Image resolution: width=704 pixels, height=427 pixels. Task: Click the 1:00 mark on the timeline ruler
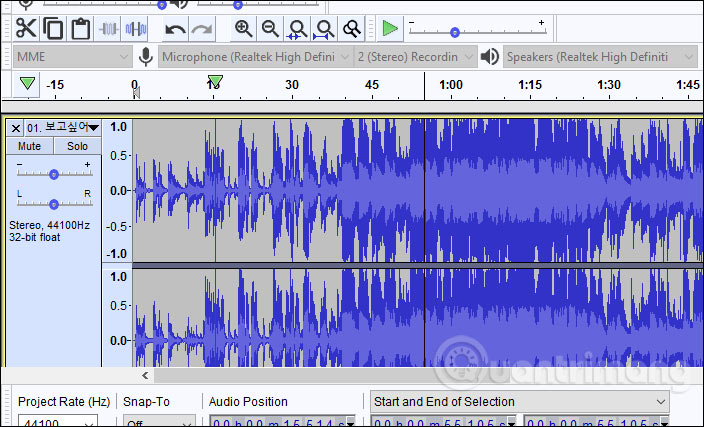(451, 85)
